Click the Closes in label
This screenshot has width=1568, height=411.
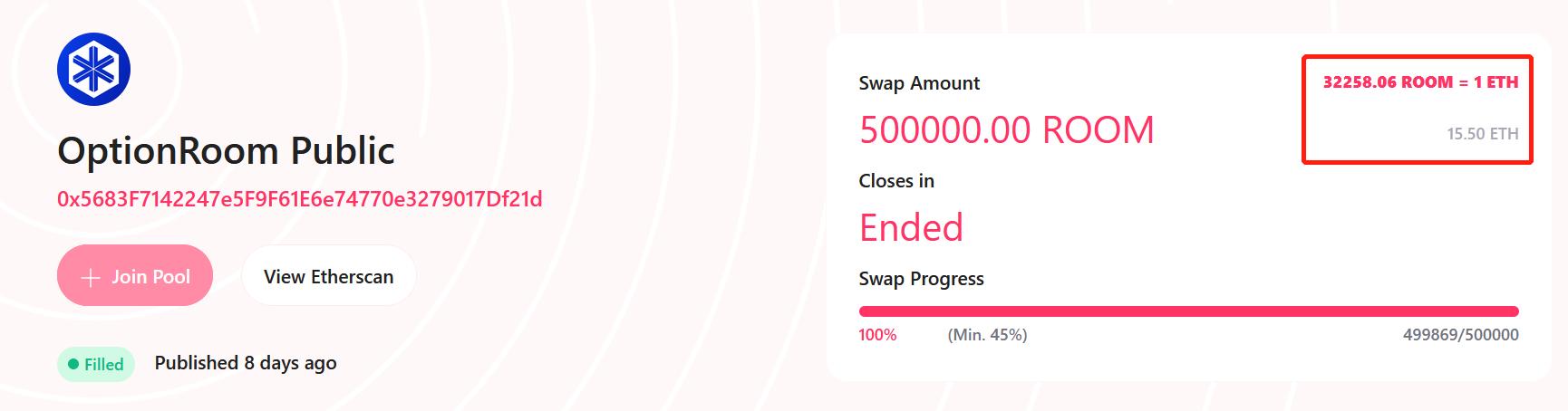[896, 181]
